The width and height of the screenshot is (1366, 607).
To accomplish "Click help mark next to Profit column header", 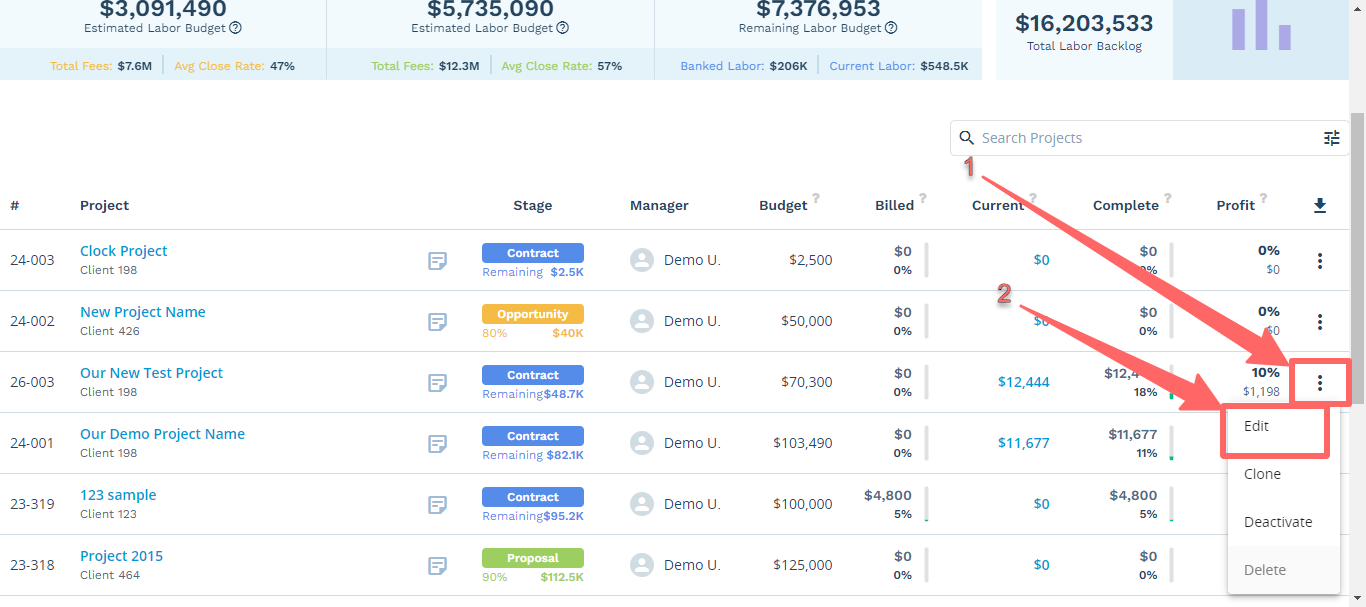I will (x=1263, y=198).
